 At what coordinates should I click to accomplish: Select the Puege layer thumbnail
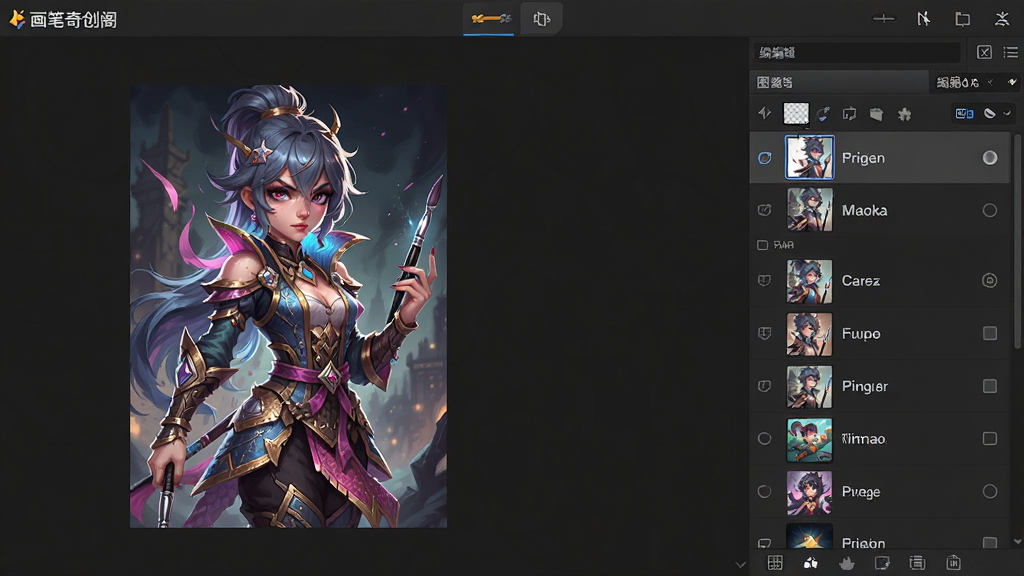point(810,492)
